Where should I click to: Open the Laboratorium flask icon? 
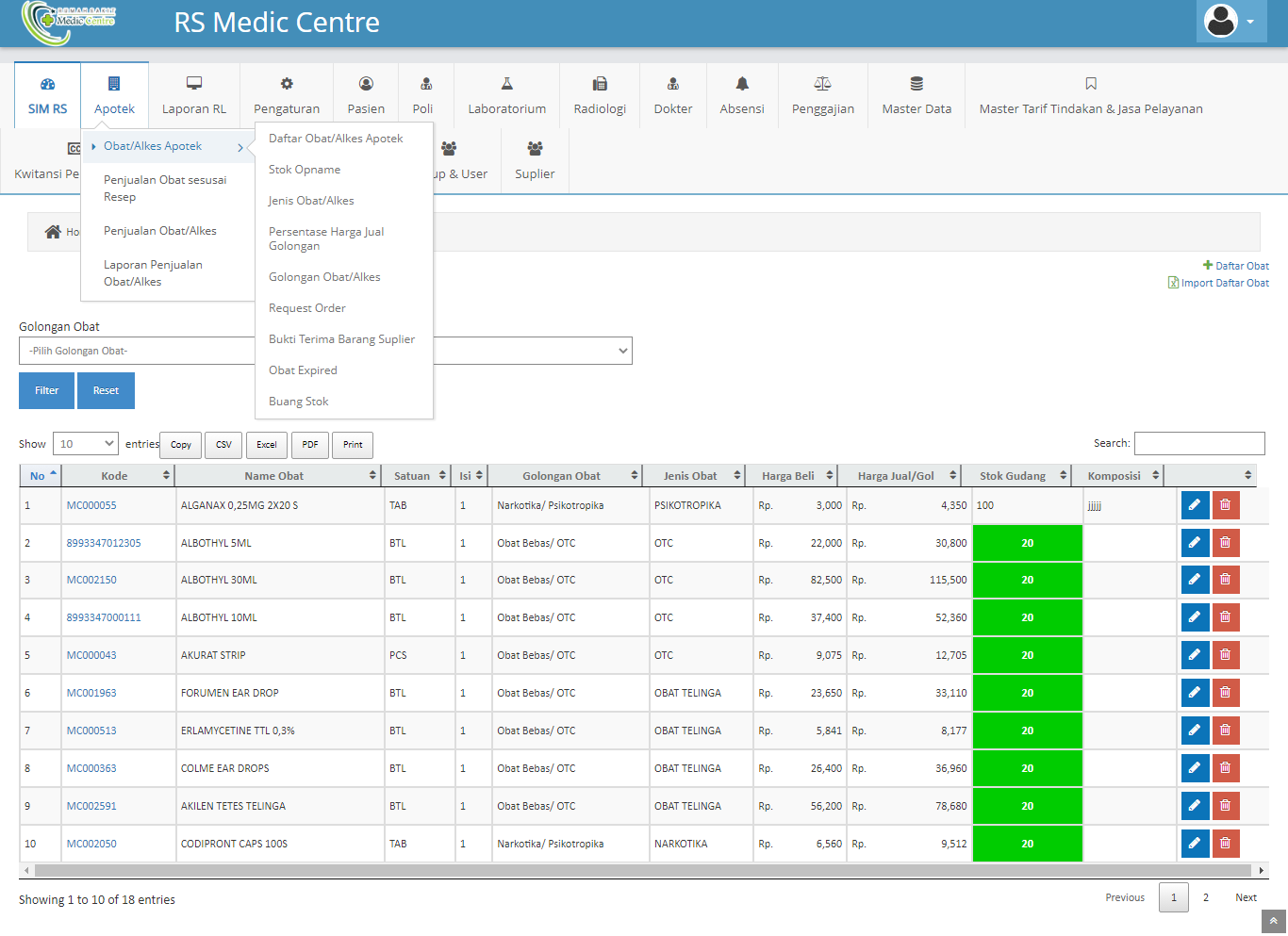click(506, 84)
